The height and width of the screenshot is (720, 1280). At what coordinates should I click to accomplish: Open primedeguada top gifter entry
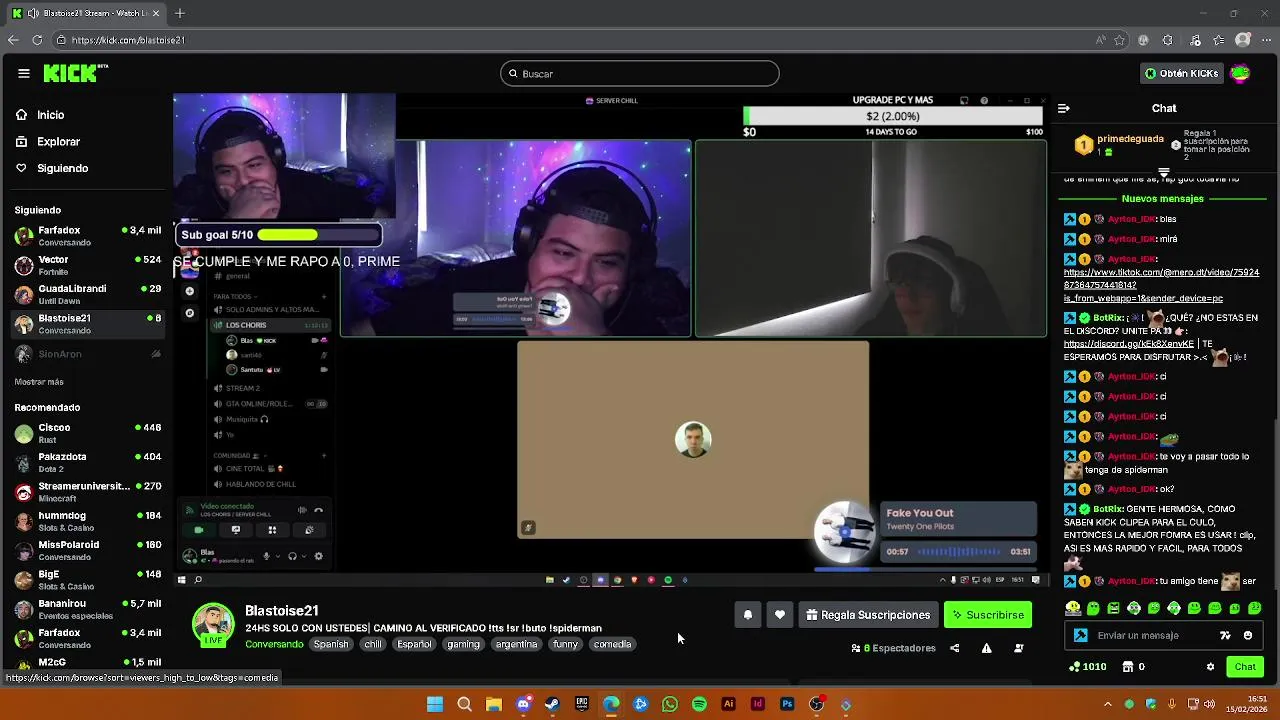(1120, 145)
